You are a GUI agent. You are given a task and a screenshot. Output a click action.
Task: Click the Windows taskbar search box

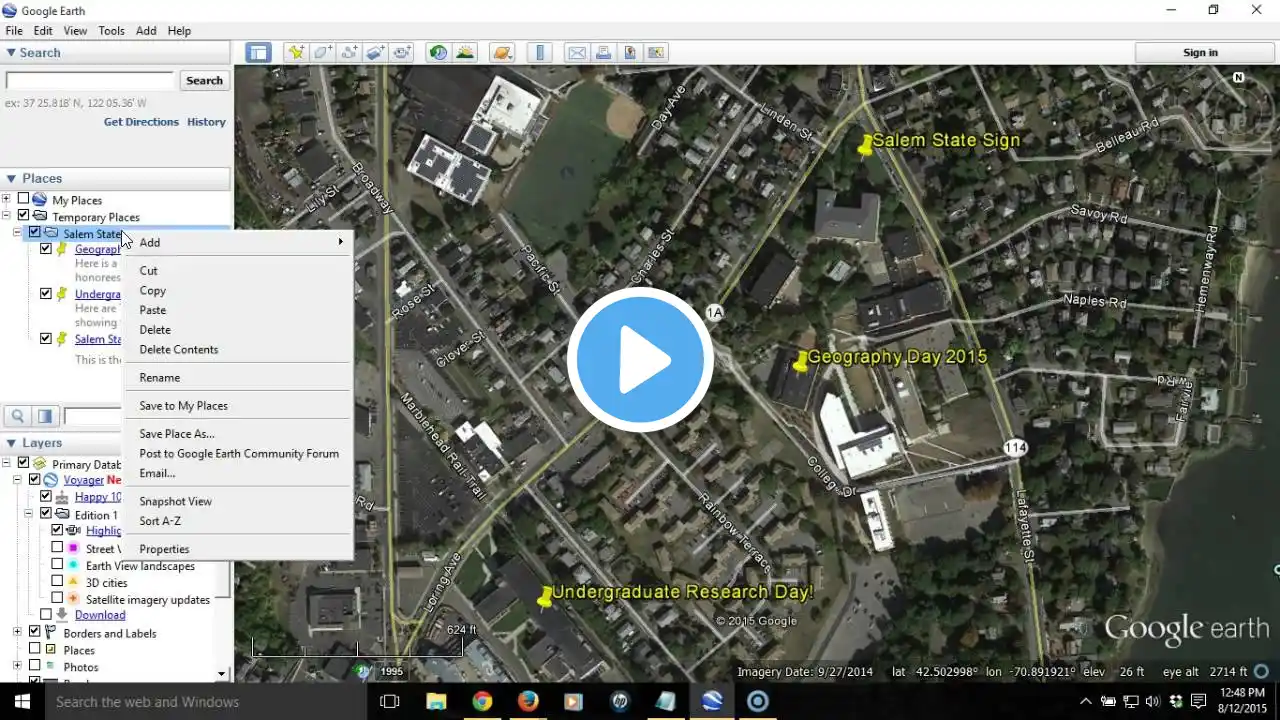tap(205, 701)
